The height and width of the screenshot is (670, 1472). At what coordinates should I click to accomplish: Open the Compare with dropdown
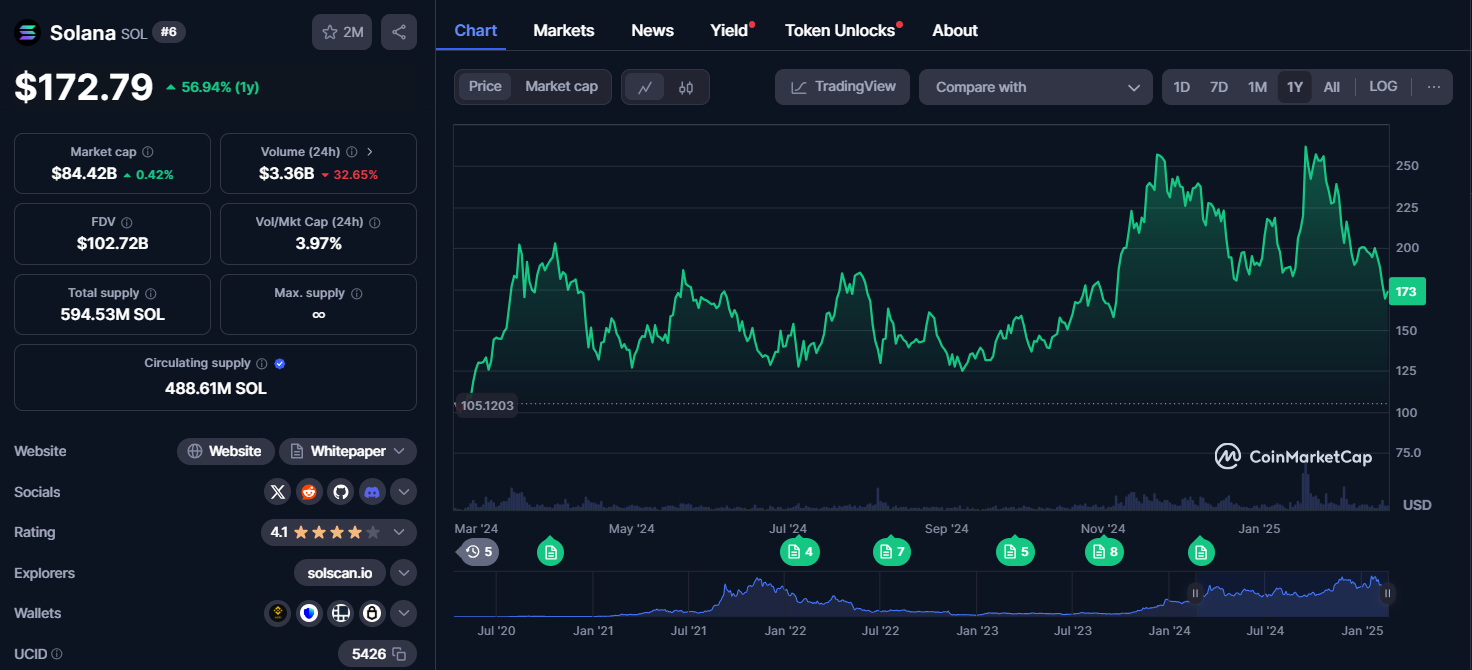click(x=1035, y=87)
